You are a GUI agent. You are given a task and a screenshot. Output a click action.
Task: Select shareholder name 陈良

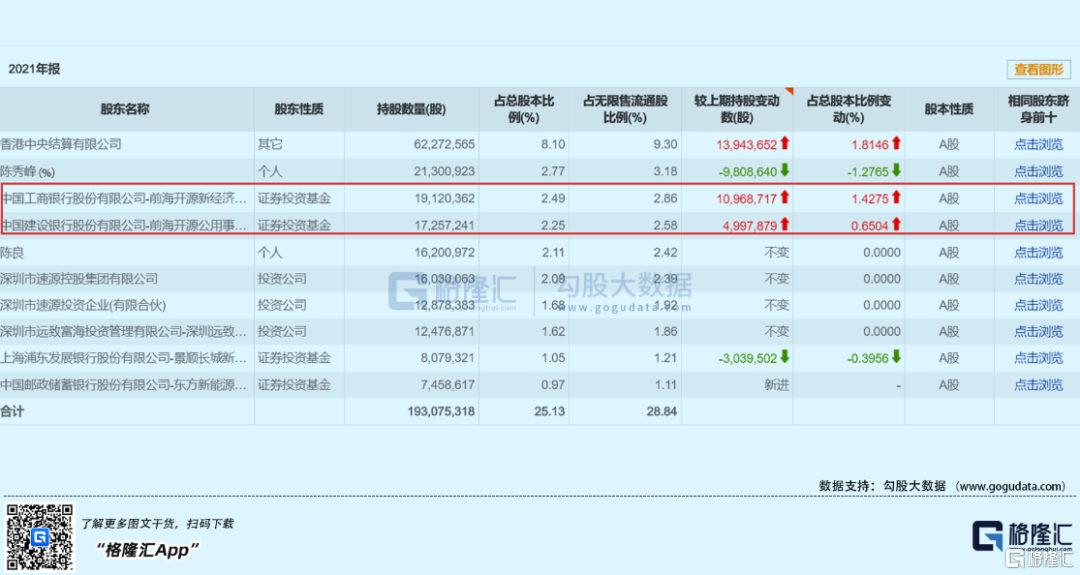click(x=12, y=253)
